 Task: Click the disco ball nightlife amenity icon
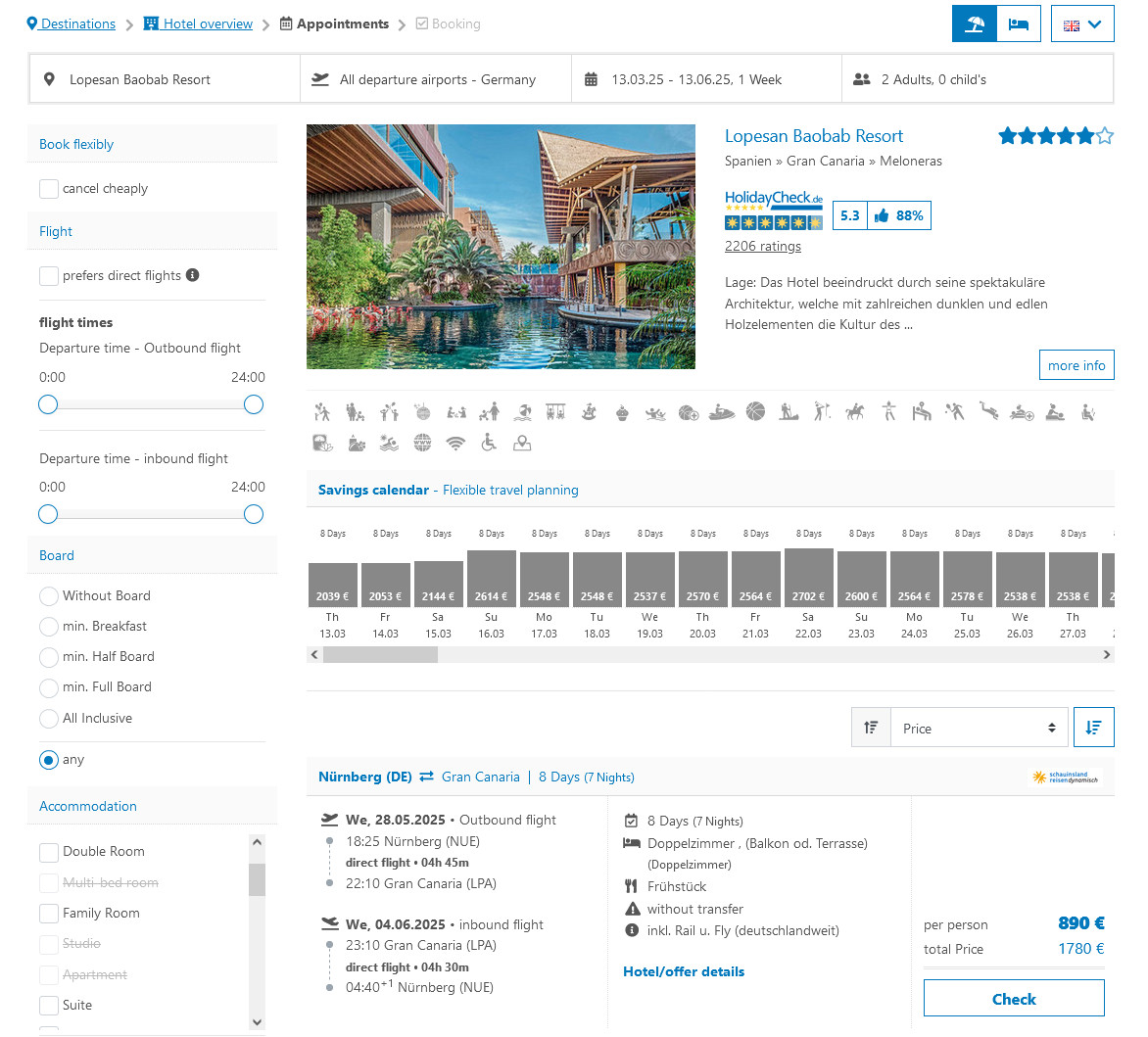(422, 412)
